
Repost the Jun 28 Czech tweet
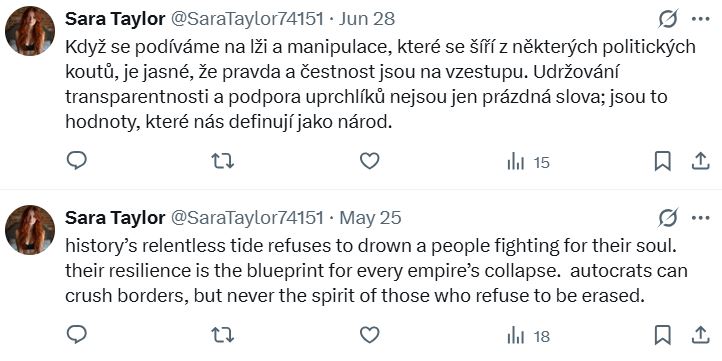[x=222, y=161]
